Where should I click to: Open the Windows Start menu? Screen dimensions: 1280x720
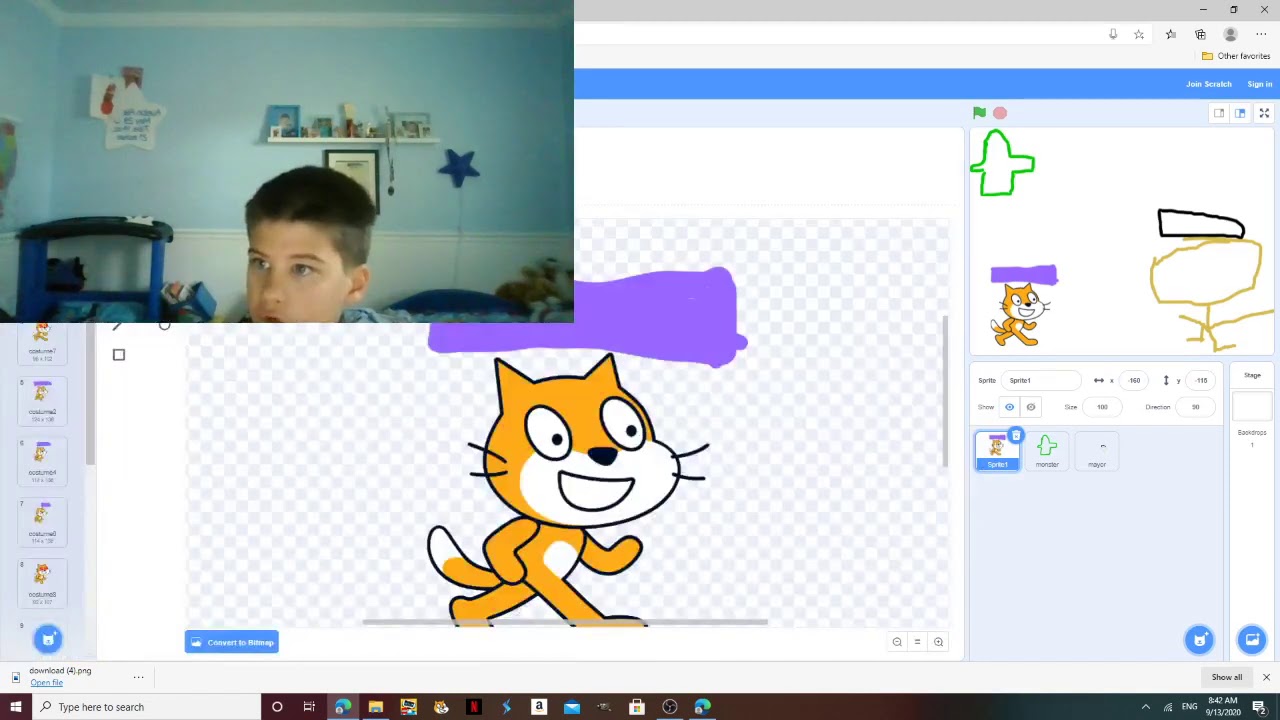tap(15, 707)
